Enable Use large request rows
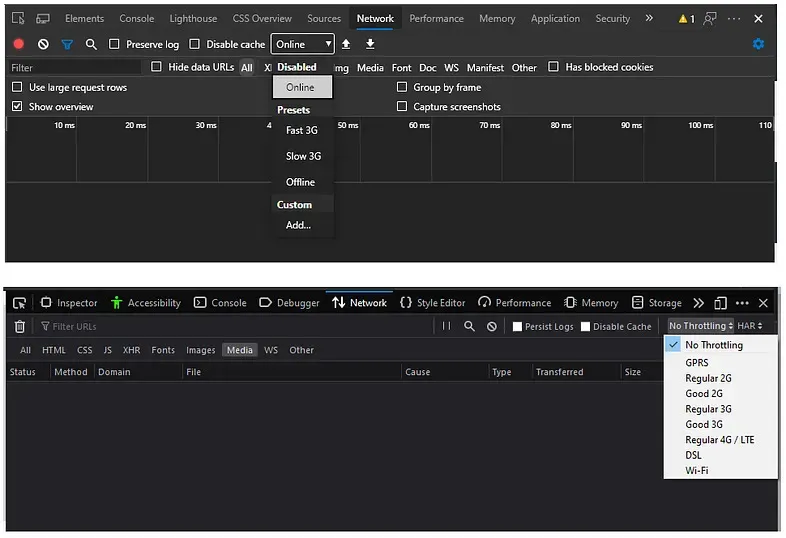This screenshot has width=786, height=538. (x=18, y=87)
